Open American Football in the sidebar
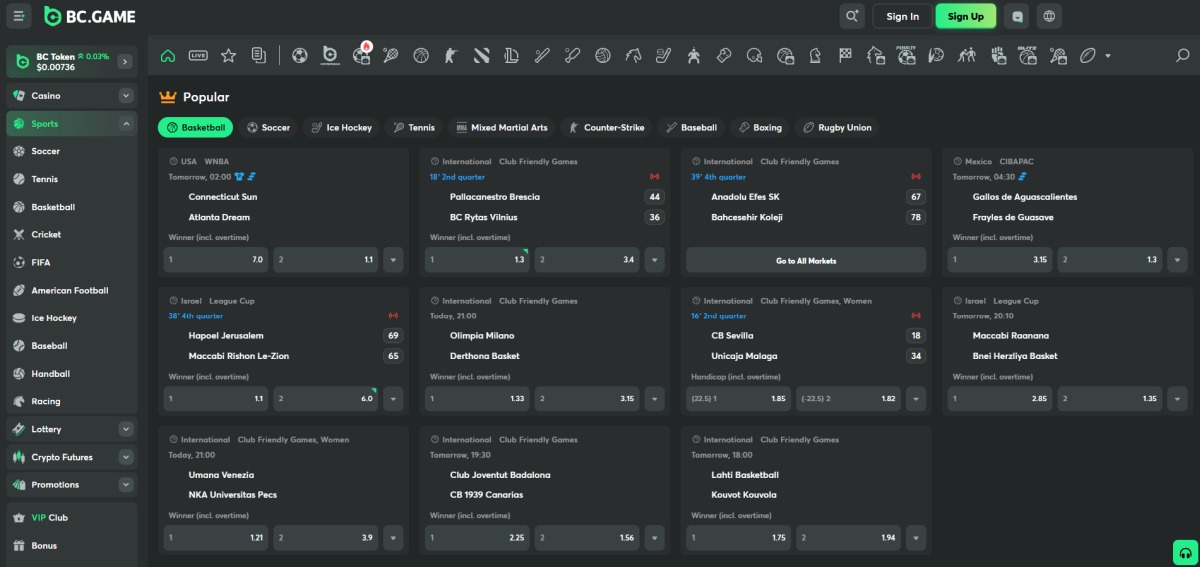1200x567 pixels. coord(70,290)
